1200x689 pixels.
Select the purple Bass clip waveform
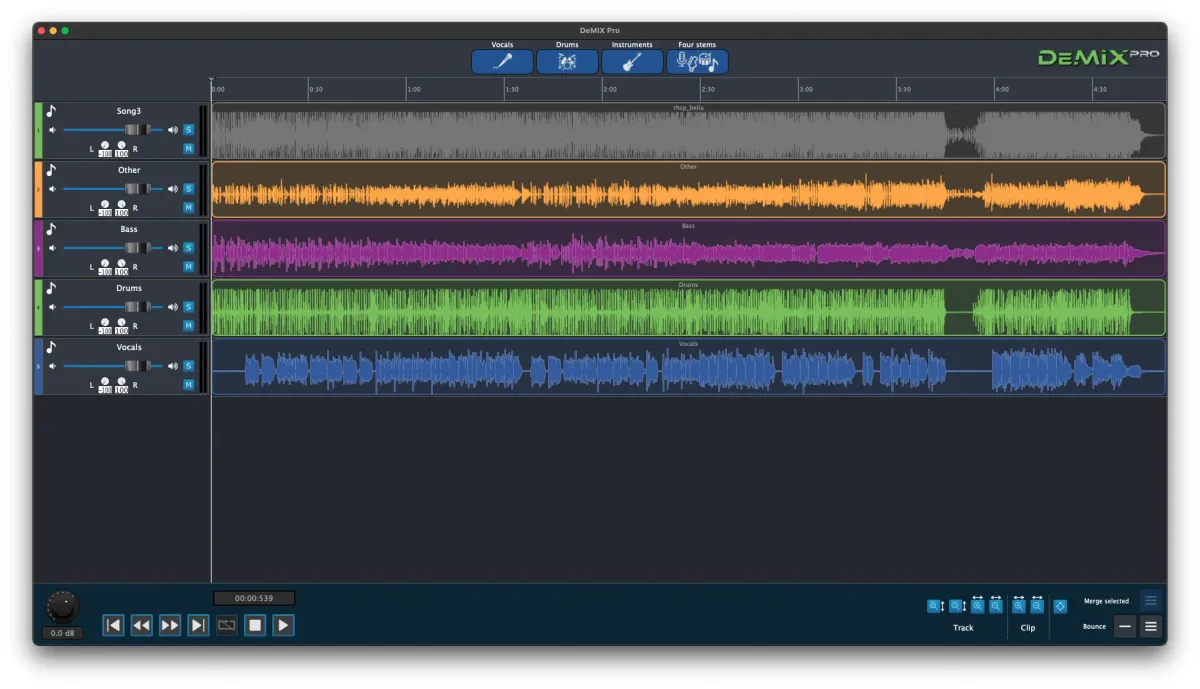click(688, 248)
